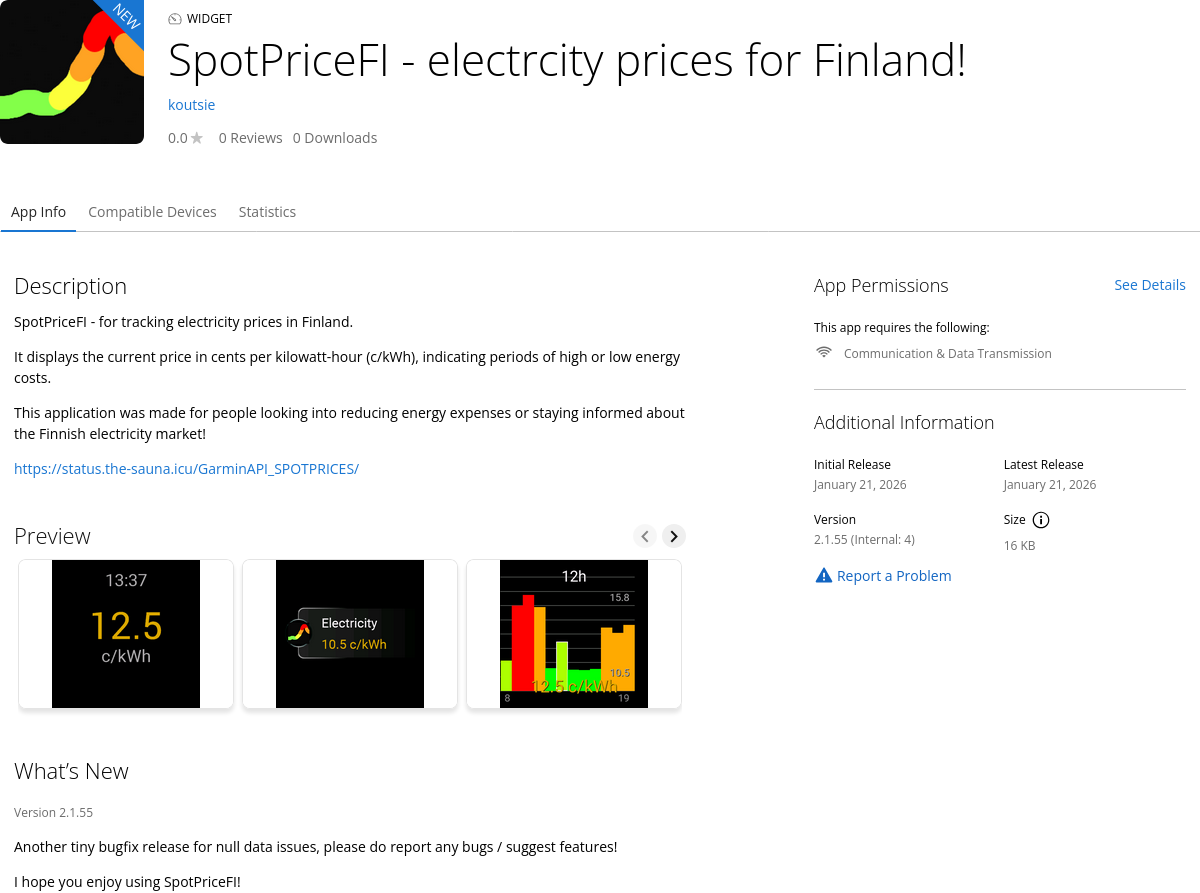Viewport: 1200px width, 893px height.
Task: Show previous preview screenshots
Action: click(x=646, y=536)
